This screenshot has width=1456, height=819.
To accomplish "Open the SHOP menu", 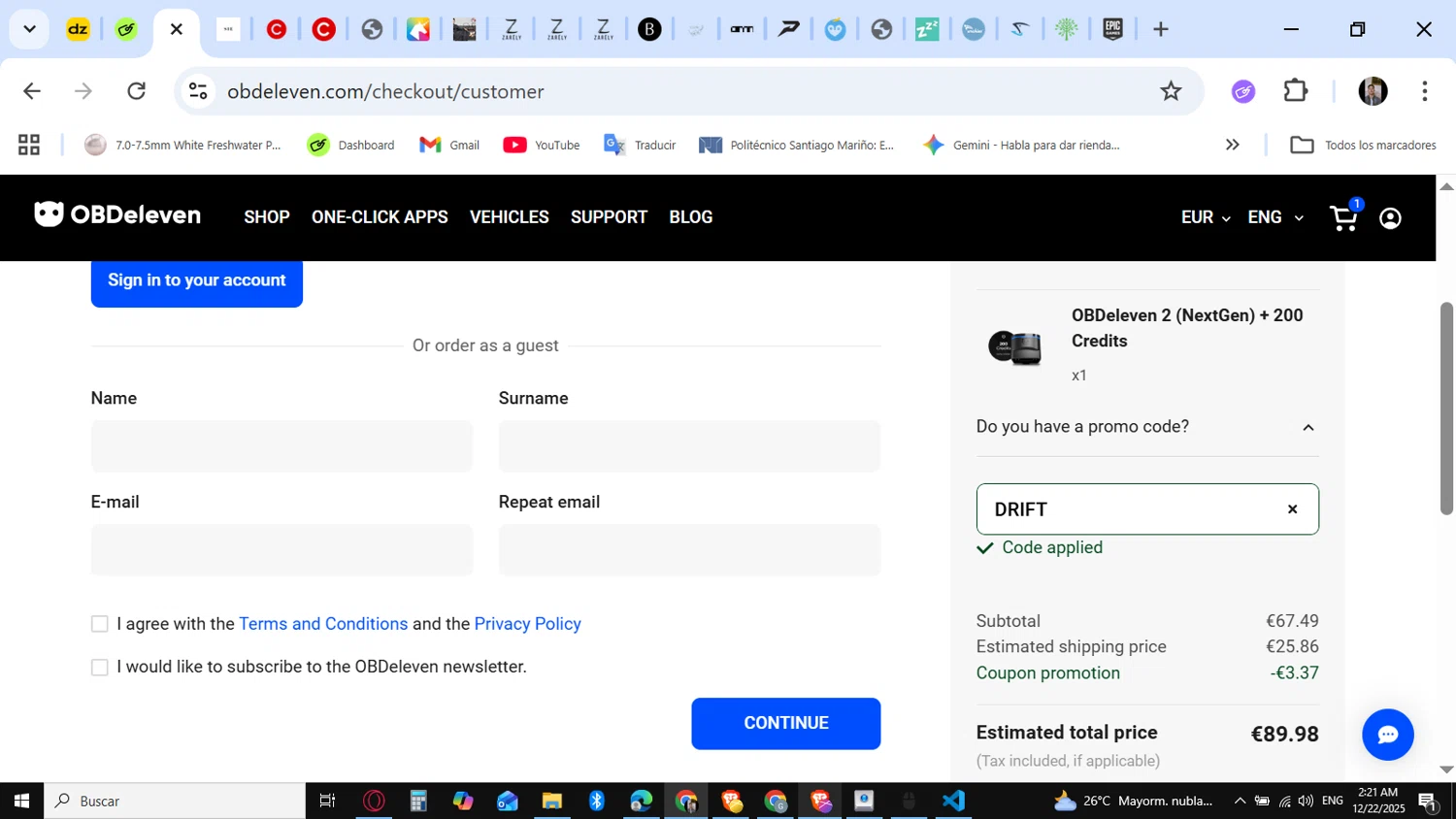I will pyautogui.click(x=267, y=217).
